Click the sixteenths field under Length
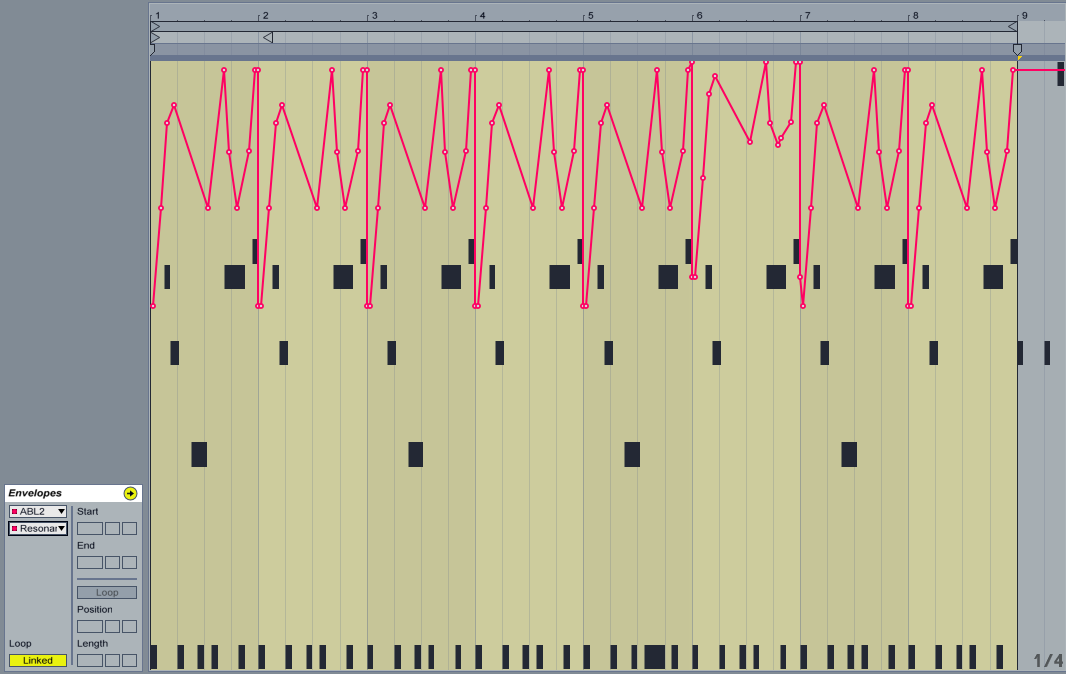Screen dimensions: 1066x674 click(x=129, y=660)
